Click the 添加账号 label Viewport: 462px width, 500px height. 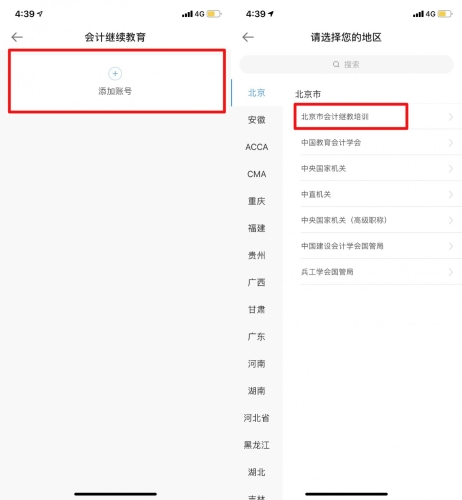pos(115,91)
